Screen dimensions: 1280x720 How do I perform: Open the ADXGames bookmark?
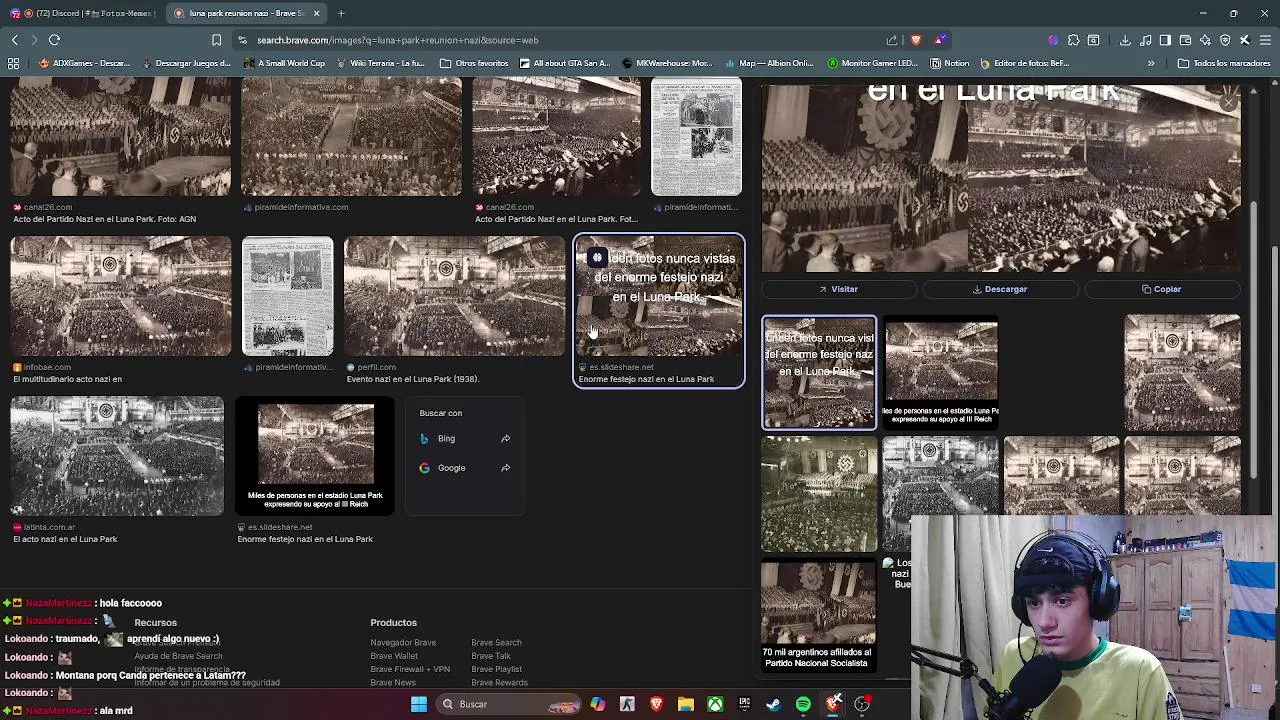[x=85, y=63]
